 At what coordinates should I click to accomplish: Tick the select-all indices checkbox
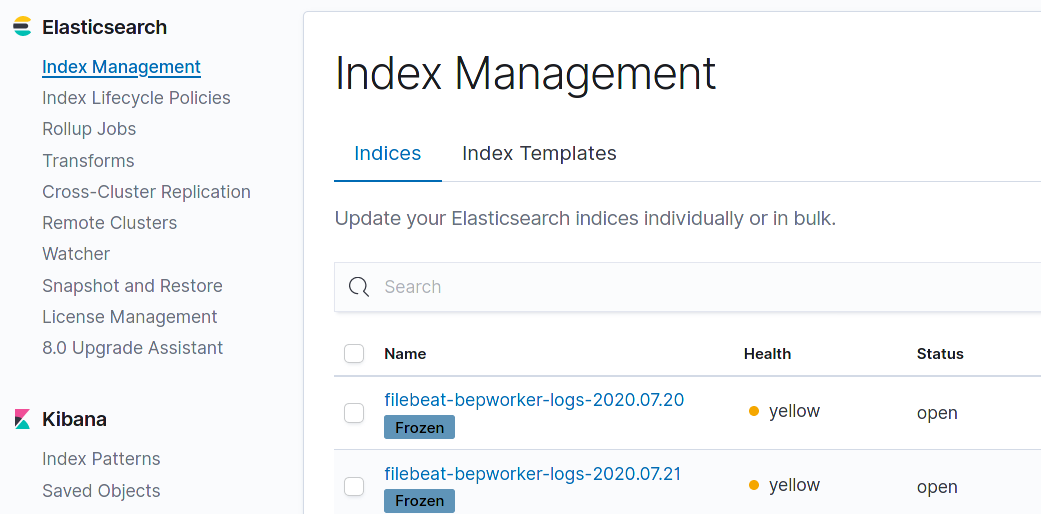click(x=354, y=353)
